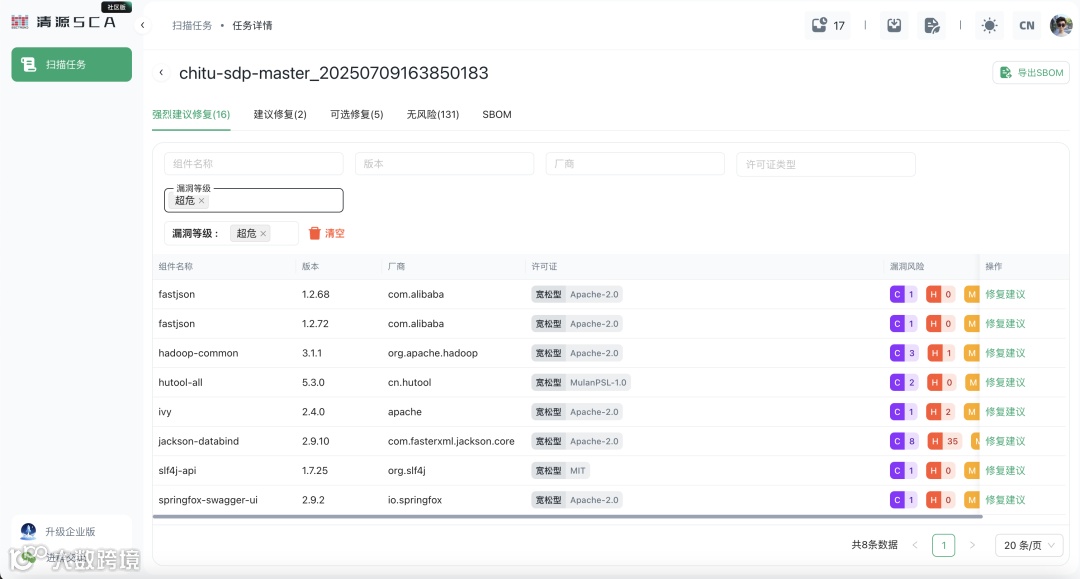Select the hadoop-common component name
1080x579 pixels.
coord(198,353)
